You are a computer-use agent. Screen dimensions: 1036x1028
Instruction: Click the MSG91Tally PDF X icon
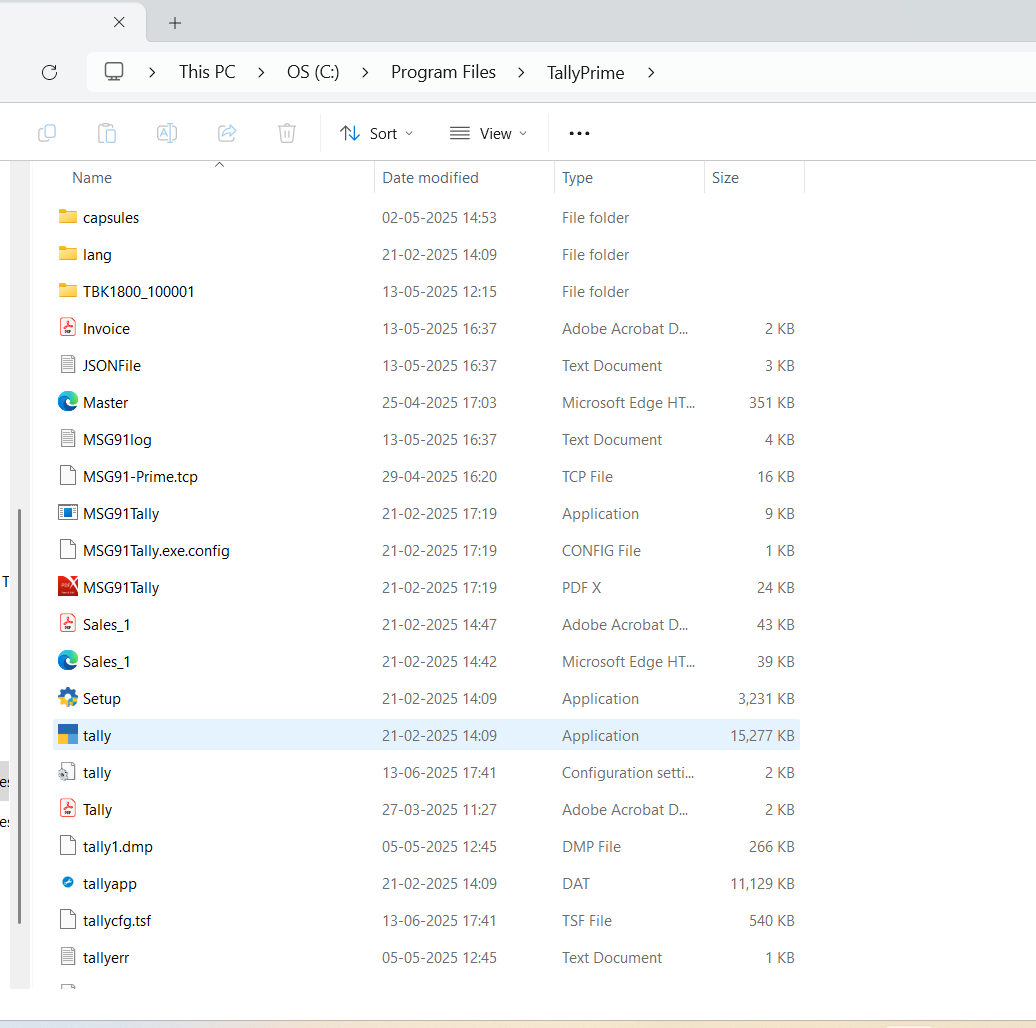[x=67, y=587]
